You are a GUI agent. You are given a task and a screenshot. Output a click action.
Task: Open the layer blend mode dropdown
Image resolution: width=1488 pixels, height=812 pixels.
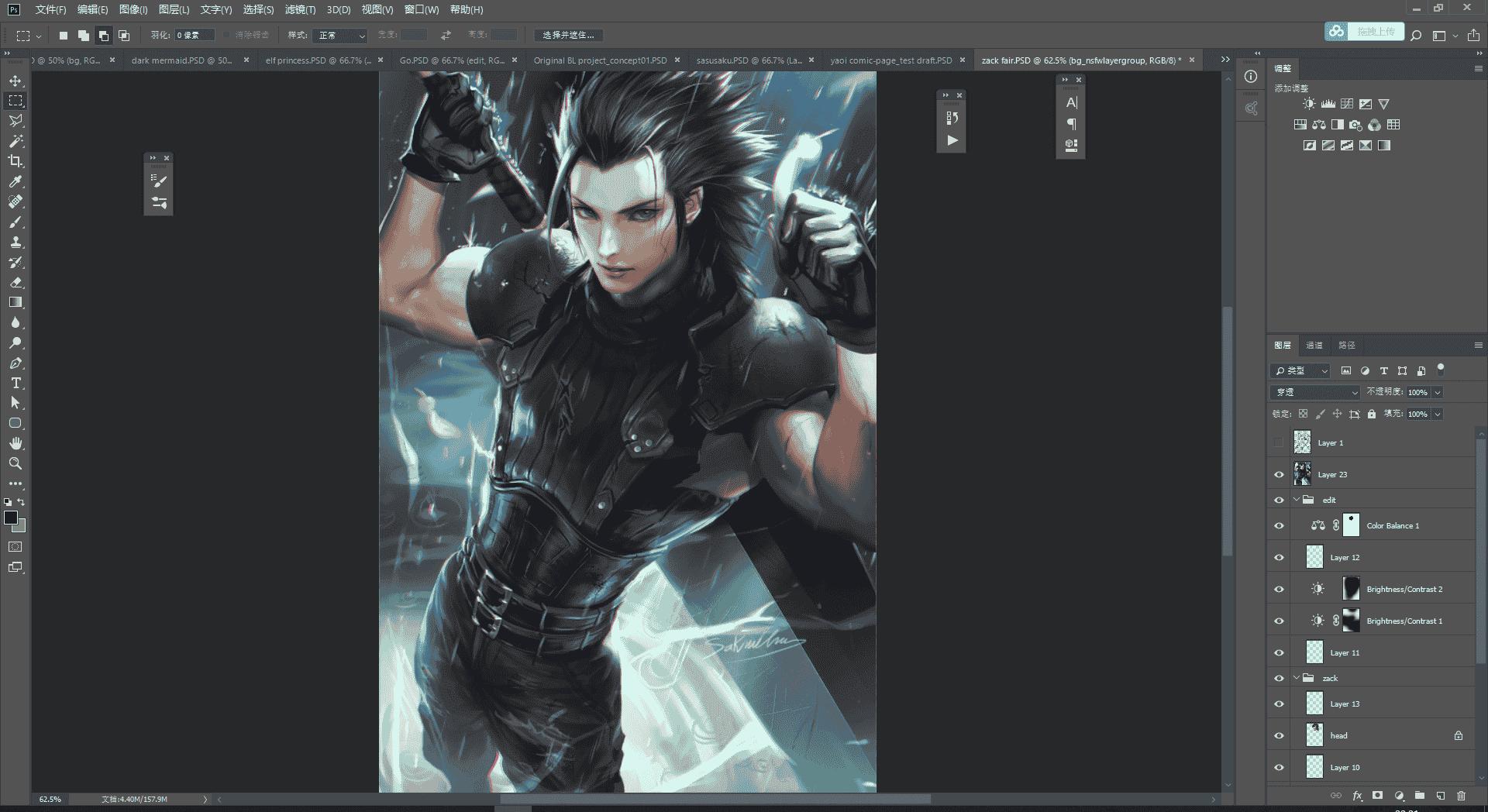[x=1315, y=392]
